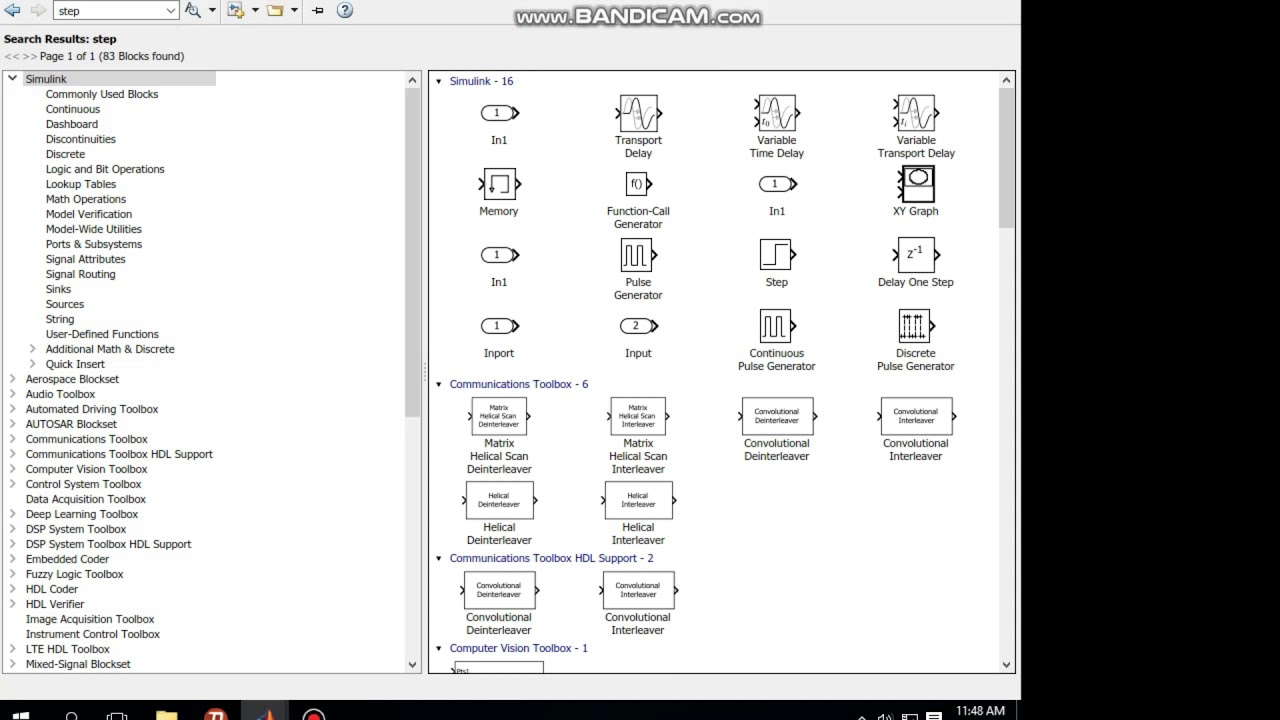
Task: Click the pin stay-on-top icon
Action: coord(318,10)
